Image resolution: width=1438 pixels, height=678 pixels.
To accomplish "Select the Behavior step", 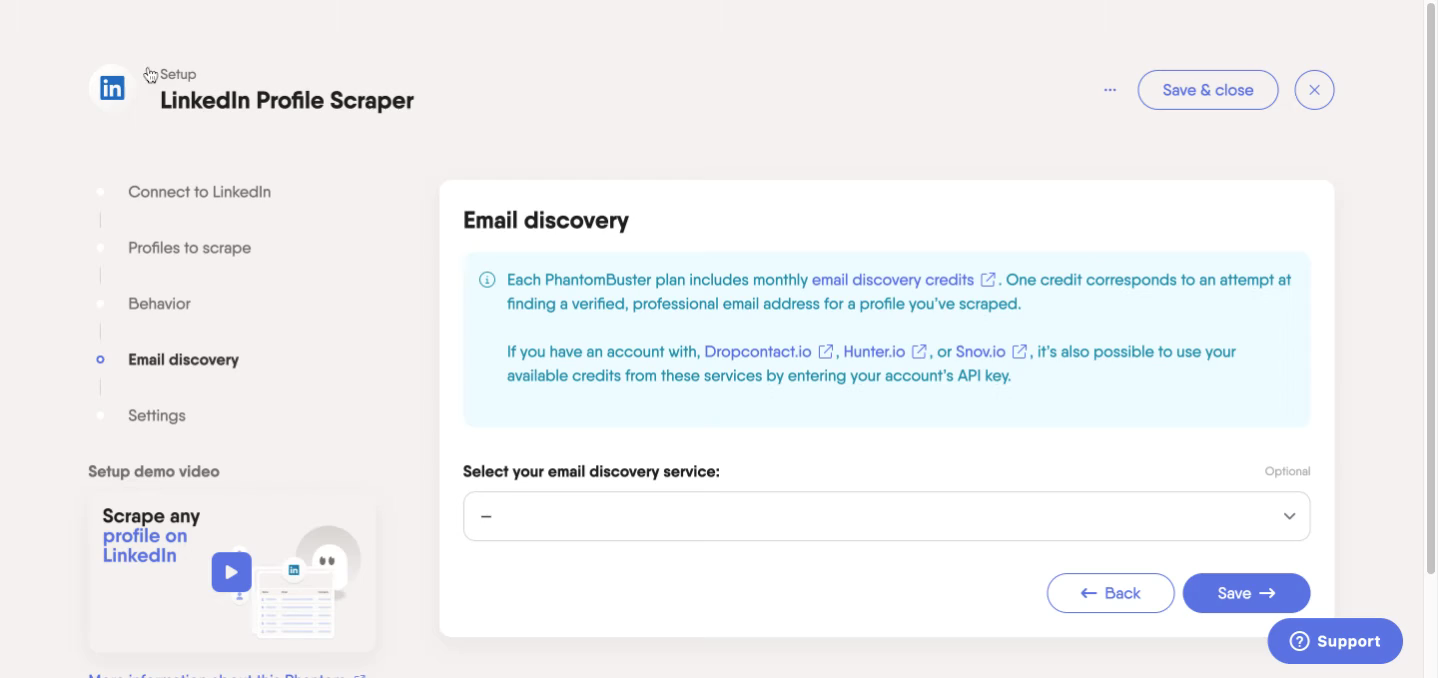I will [x=159, y=304].
